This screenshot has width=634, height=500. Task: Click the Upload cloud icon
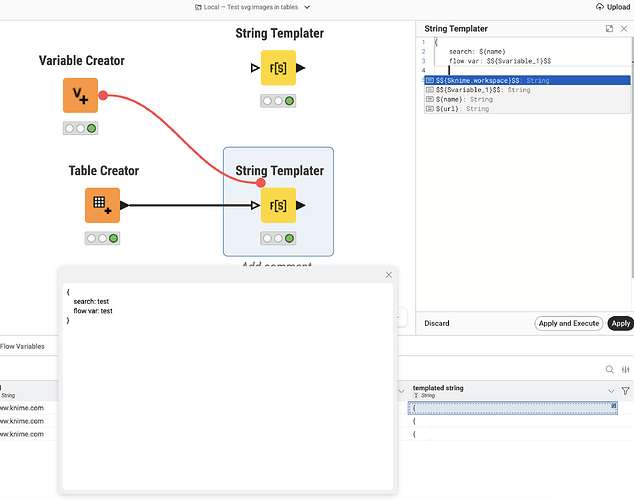tap(597, 7)
